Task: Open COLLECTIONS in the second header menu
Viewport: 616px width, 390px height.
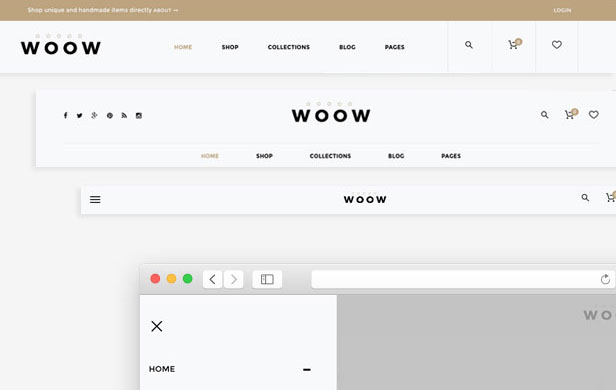Action: pyautogui.click(x=330, y=156)
